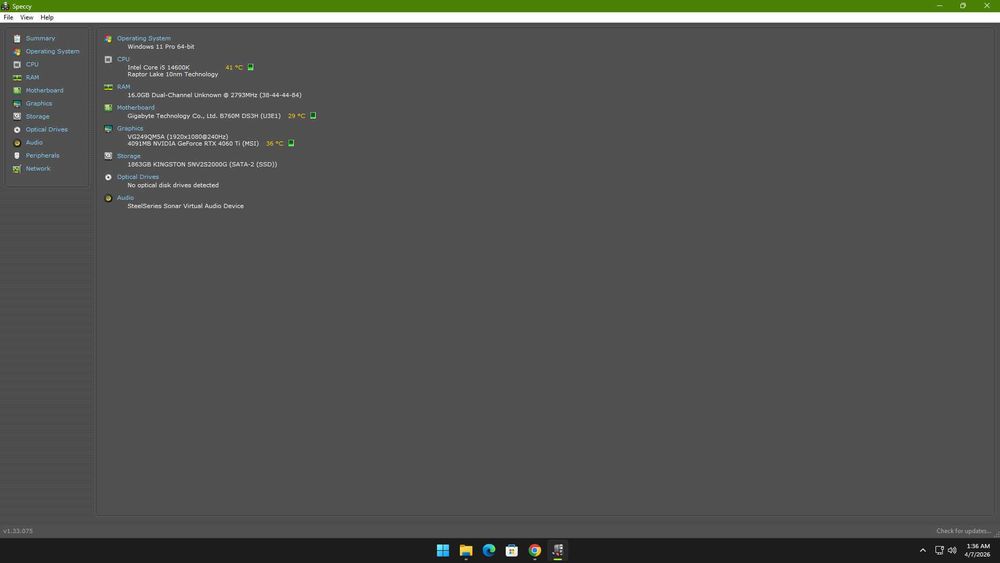Click the Network sidebar icon
The width and height of the screenshot is (1000, 563).
17,169
